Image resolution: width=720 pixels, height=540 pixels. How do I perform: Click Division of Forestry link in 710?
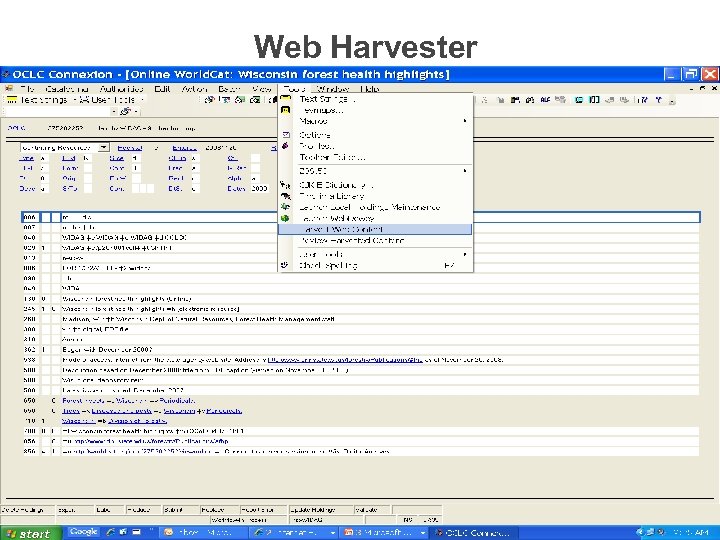[137, 421]
